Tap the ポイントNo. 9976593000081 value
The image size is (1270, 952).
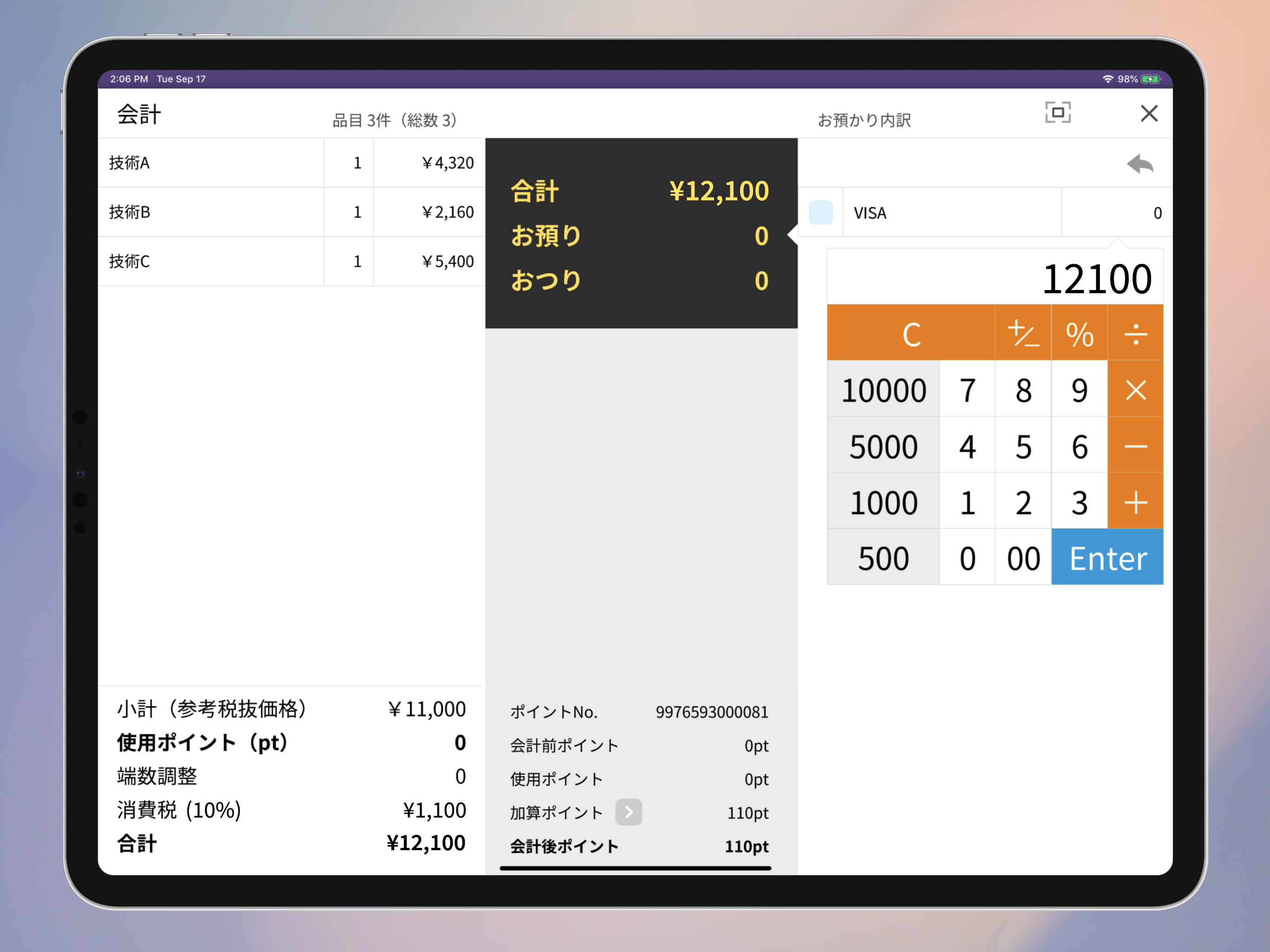tap(712, 712)
